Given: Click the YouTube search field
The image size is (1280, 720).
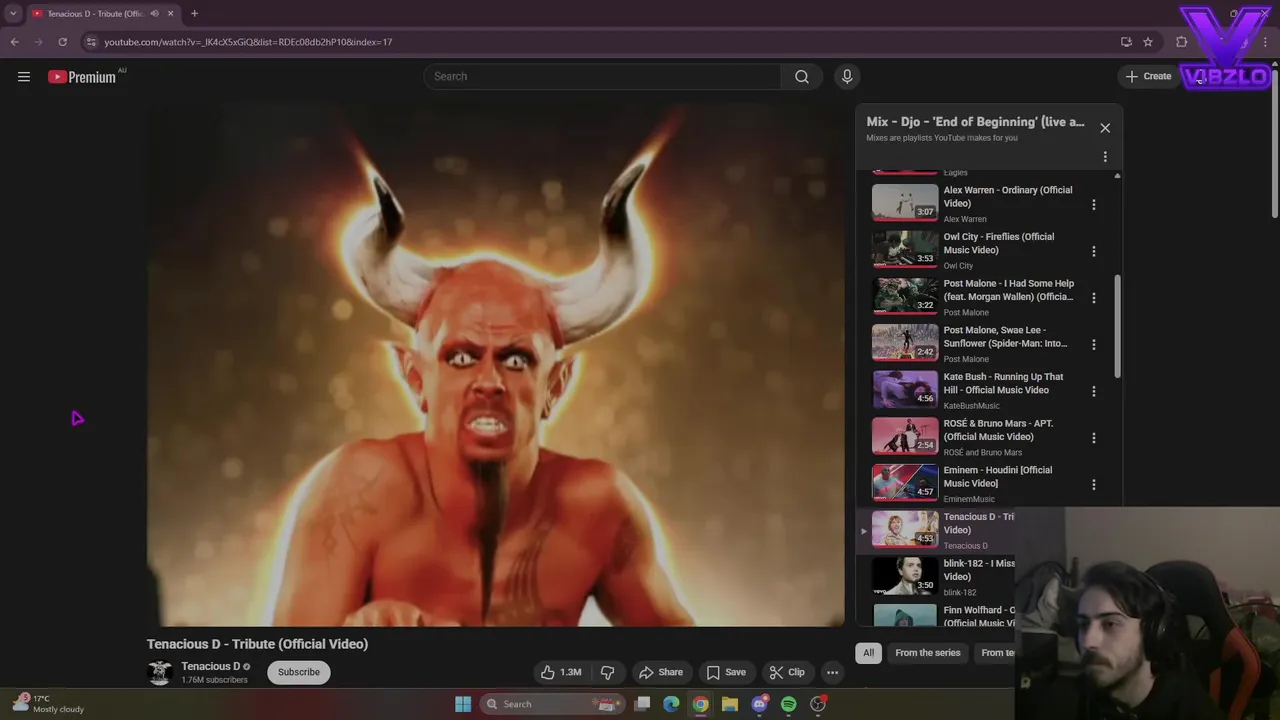Looking at the screenshot, I should coord(602,76).
